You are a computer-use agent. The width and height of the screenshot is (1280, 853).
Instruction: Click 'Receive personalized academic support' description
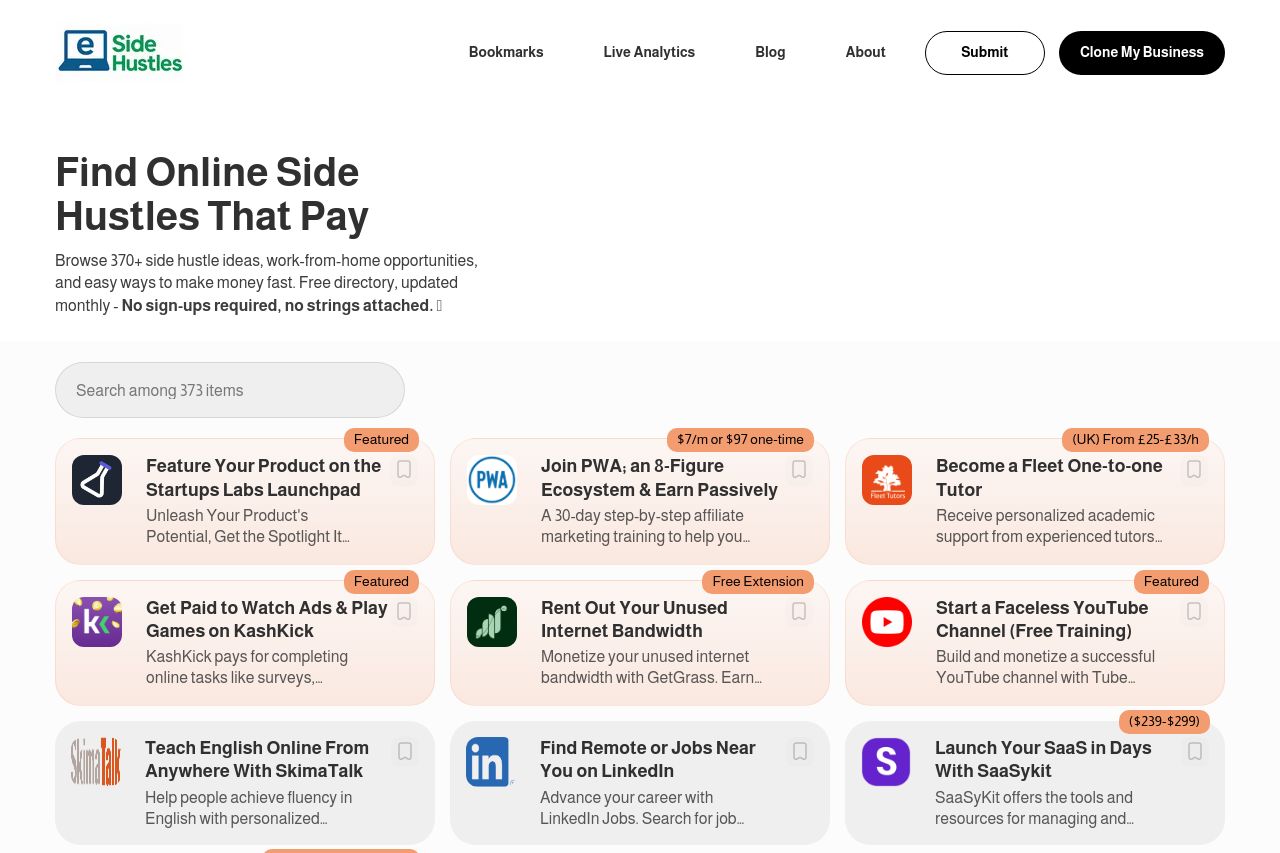(x=1049, y=526)
